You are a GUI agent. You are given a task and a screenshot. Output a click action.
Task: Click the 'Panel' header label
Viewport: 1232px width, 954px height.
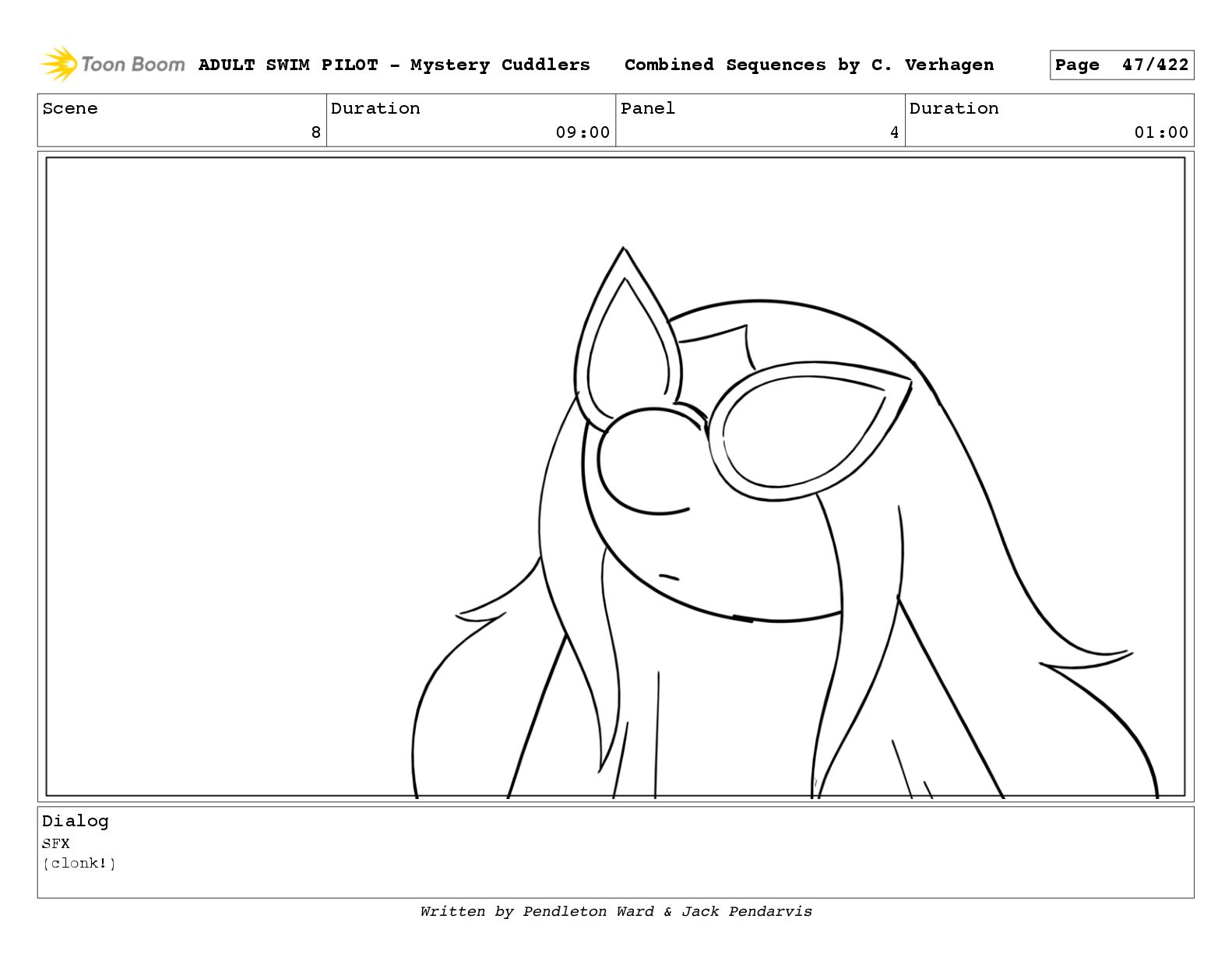pos(648,108)
